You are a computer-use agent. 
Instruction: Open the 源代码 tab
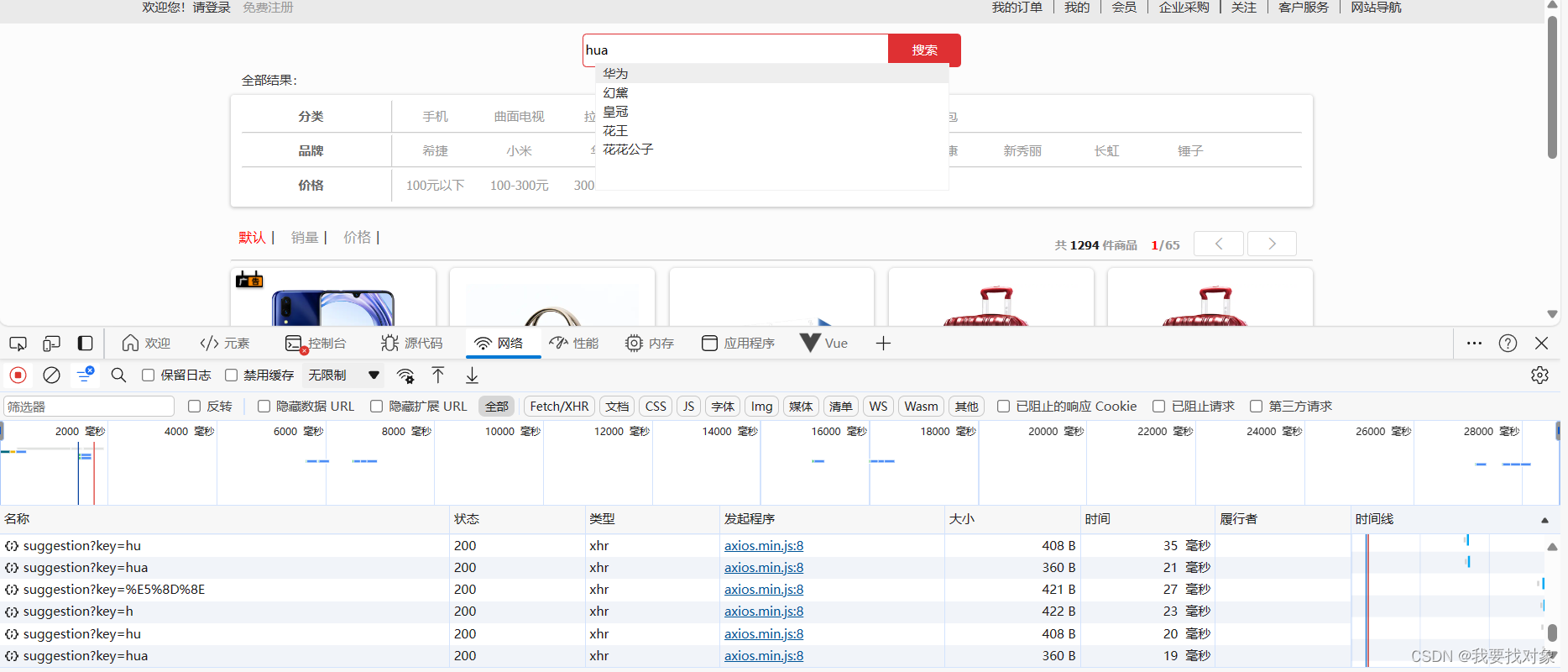coord(411,344)
